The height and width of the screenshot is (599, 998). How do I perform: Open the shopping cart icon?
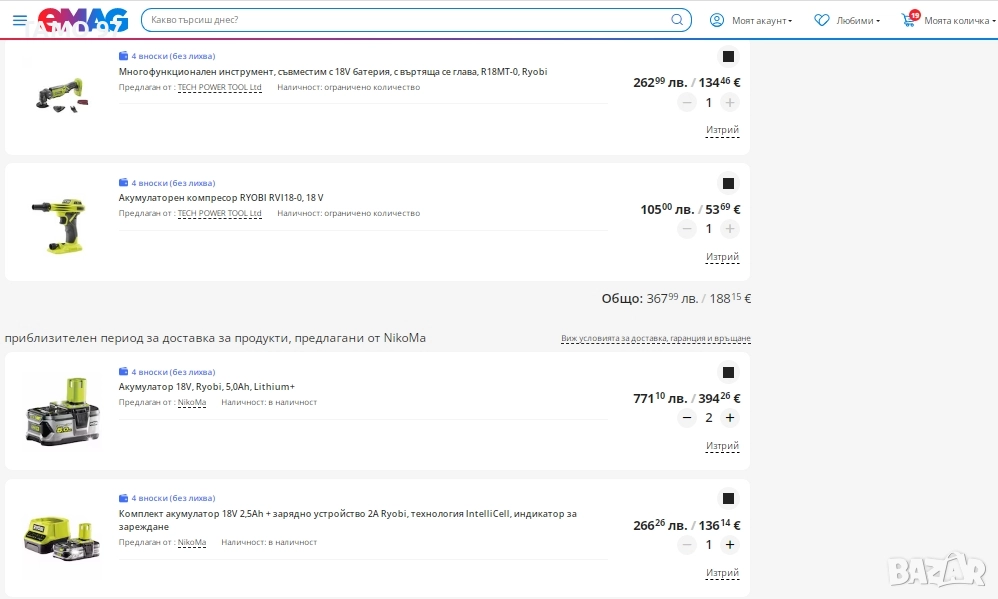pyautogui.click(x=909, y=20)
